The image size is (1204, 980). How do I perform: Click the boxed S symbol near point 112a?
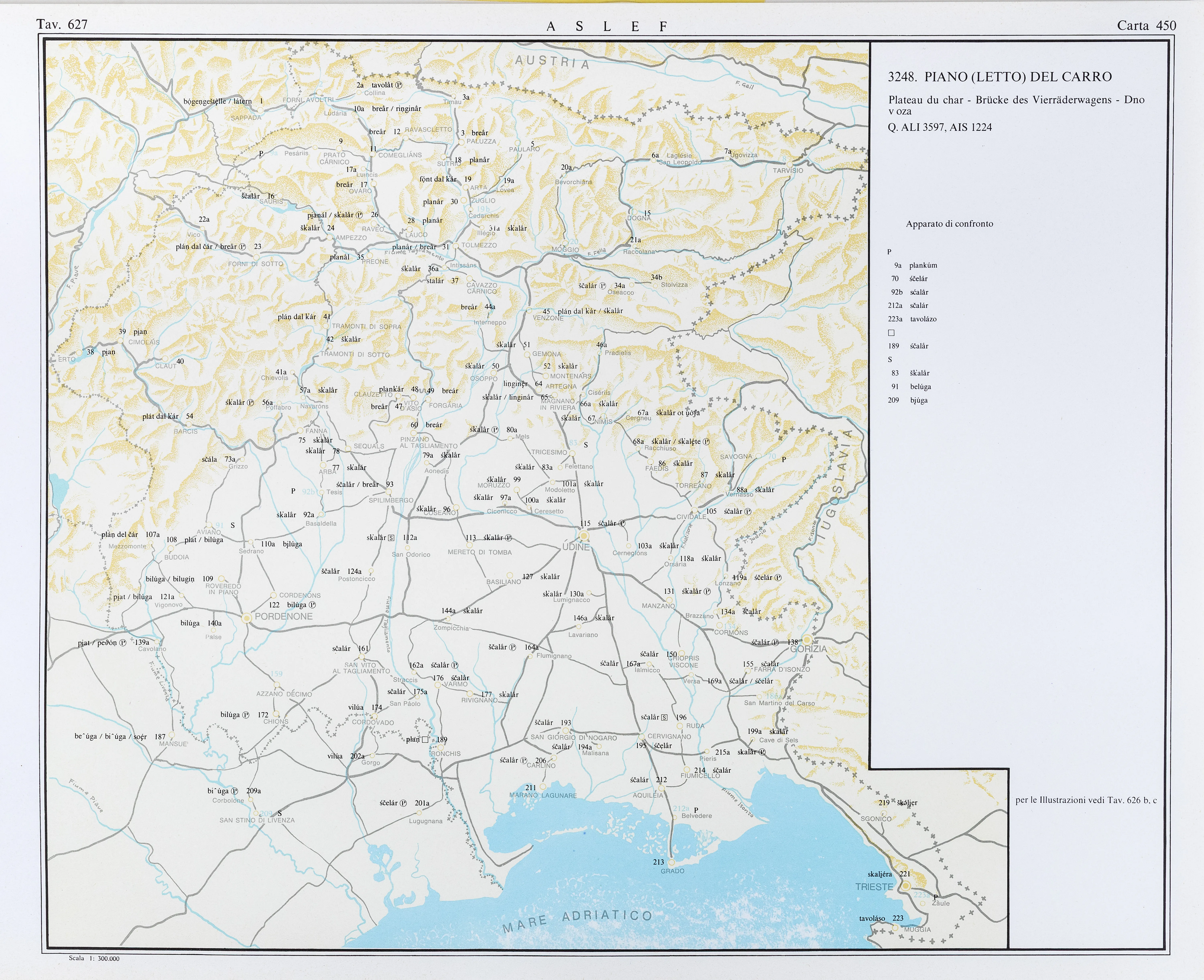pyautogui.click(x=391, y=538)
